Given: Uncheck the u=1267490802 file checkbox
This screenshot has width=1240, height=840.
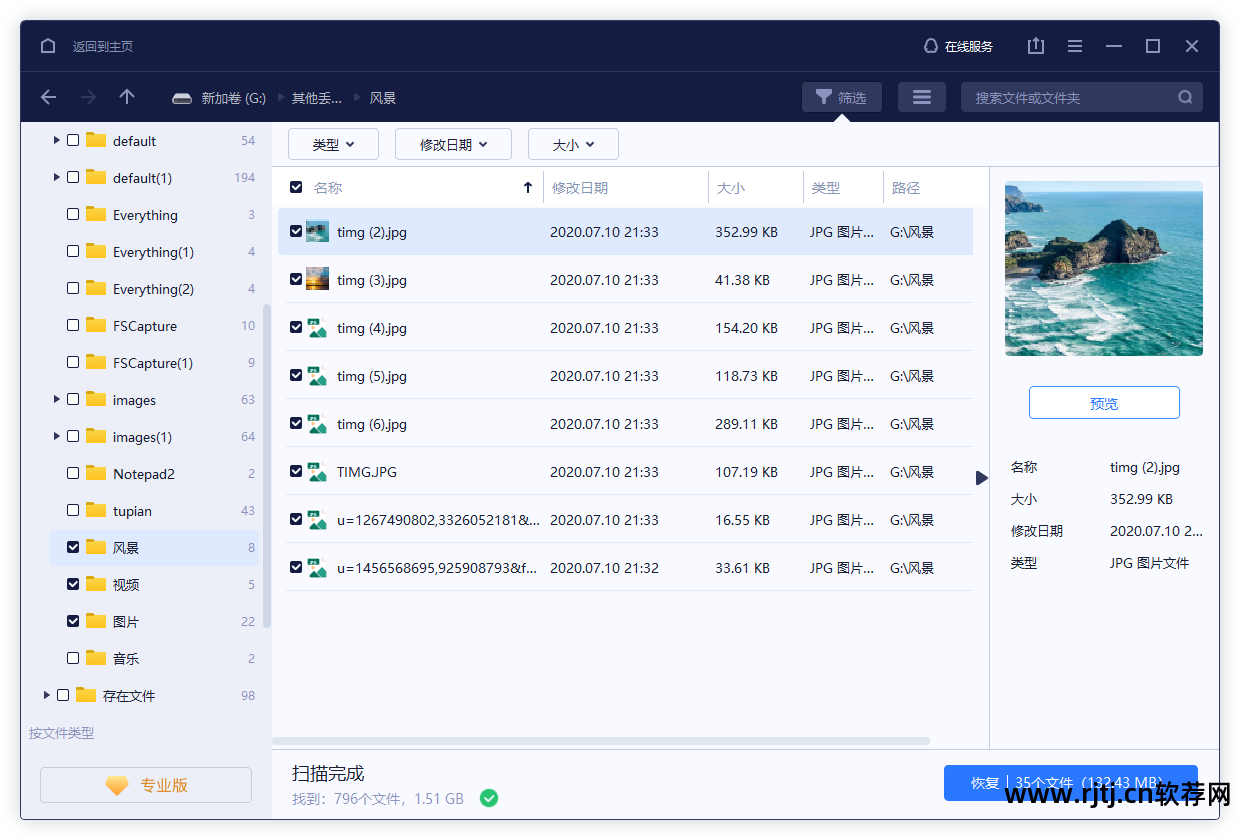Looking at the screenshot, I should pyautogui.click(x=296, y=519).
